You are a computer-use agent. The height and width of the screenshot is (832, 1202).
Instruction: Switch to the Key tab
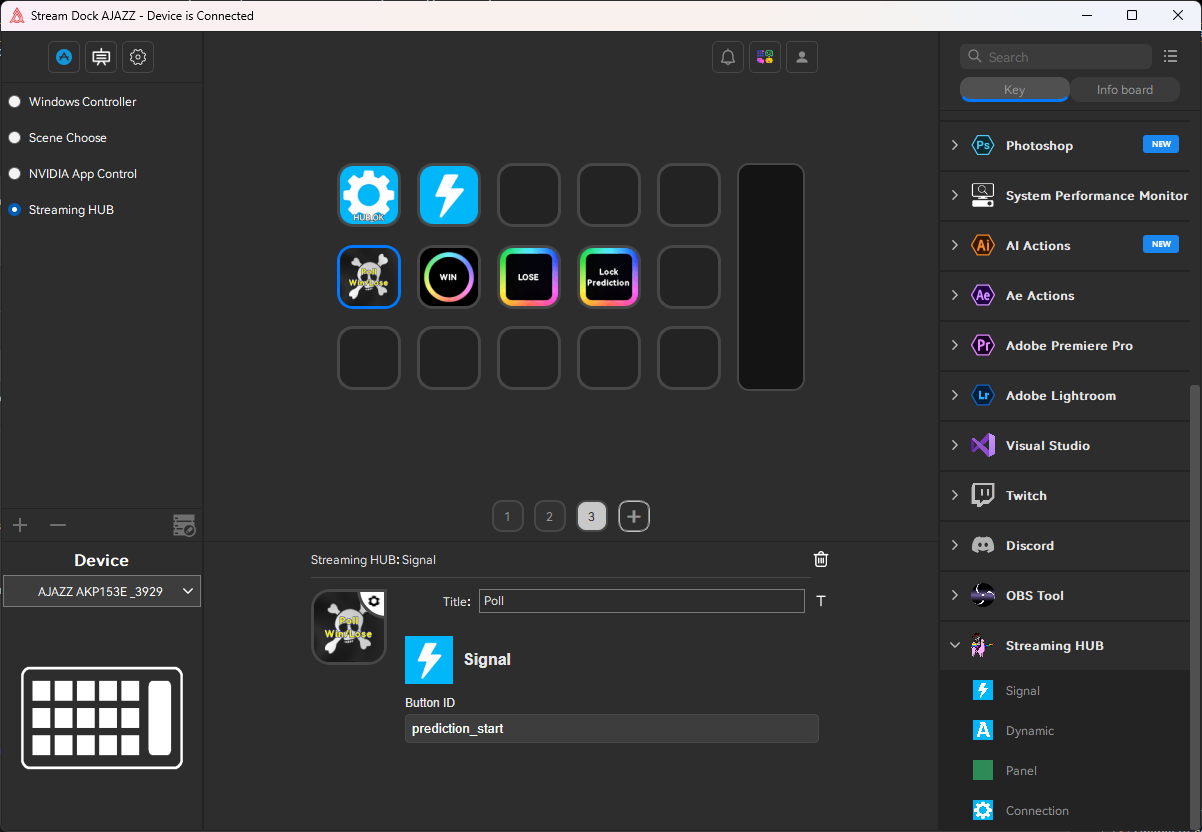1014,90
